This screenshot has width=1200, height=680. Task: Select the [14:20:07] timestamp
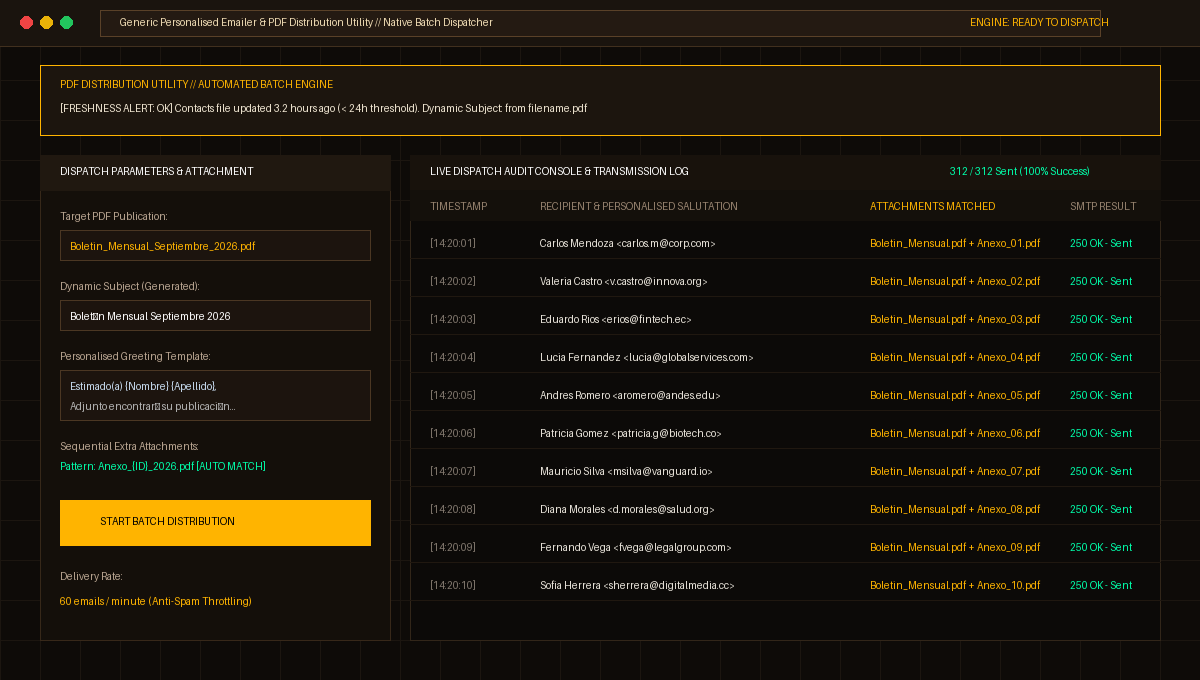[453, 471]
